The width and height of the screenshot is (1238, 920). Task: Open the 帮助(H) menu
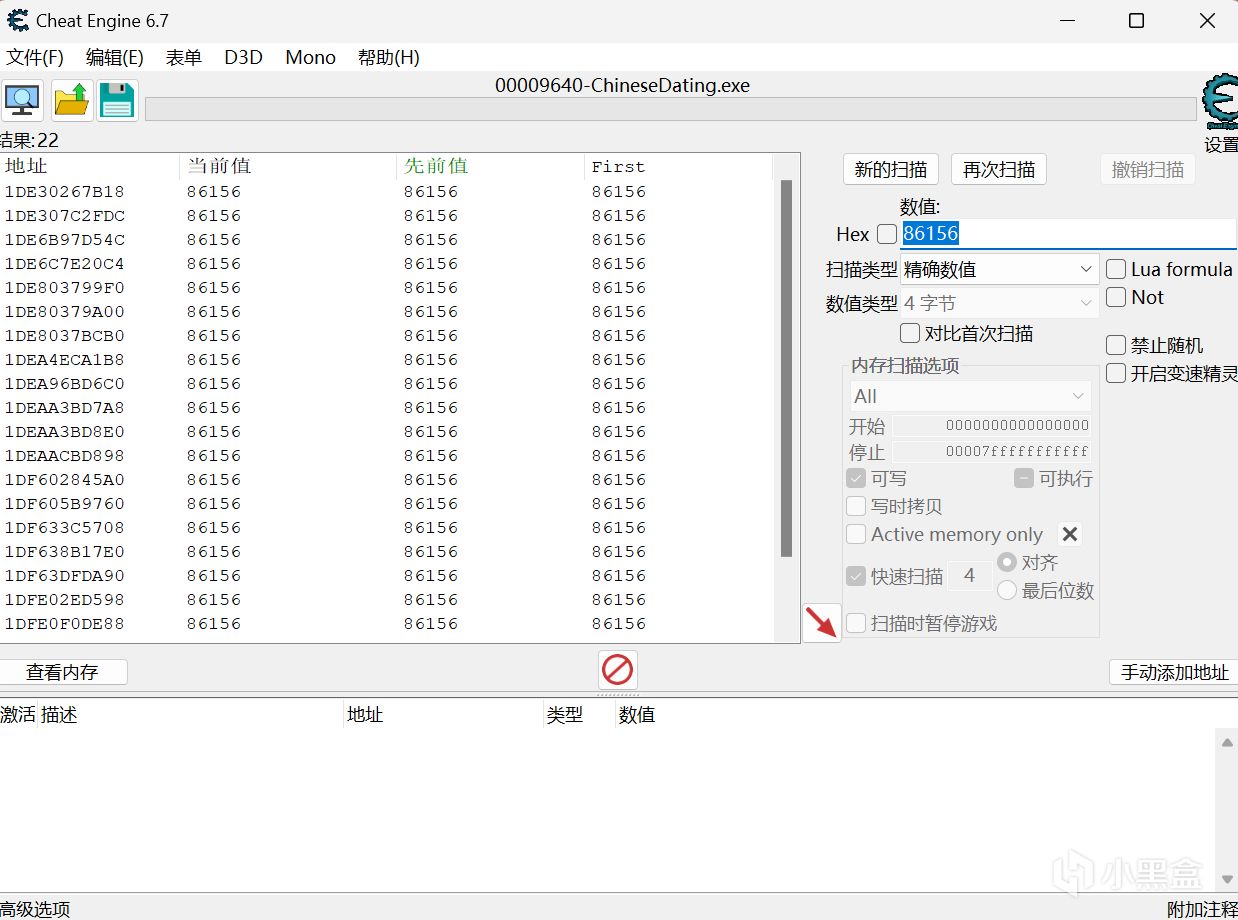click(389, 57)
